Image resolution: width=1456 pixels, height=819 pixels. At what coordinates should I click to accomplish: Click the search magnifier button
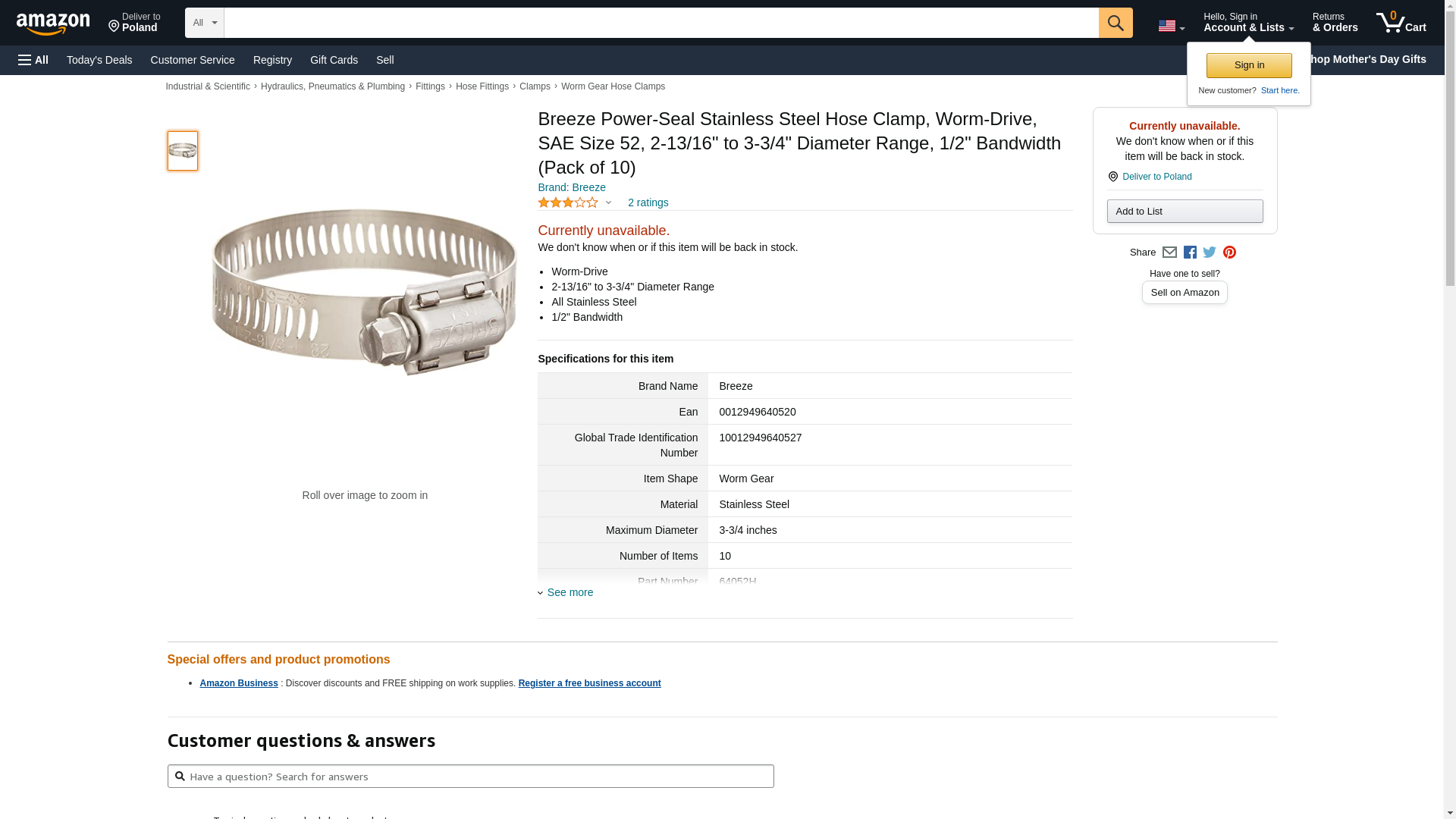pos(1115,23)
